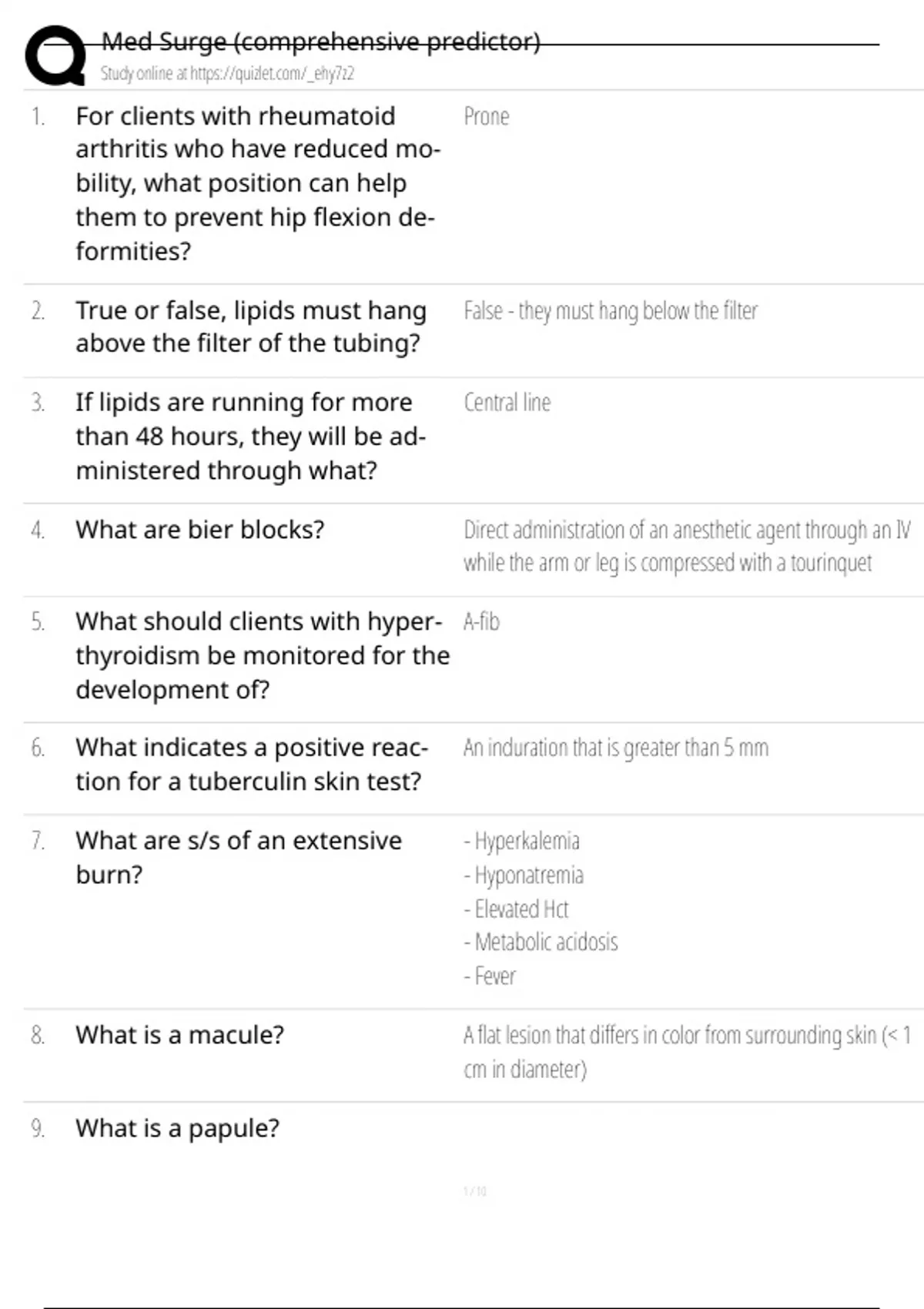
Task: Click the page number indicator 1/10
Action: tap(474, 1191)
